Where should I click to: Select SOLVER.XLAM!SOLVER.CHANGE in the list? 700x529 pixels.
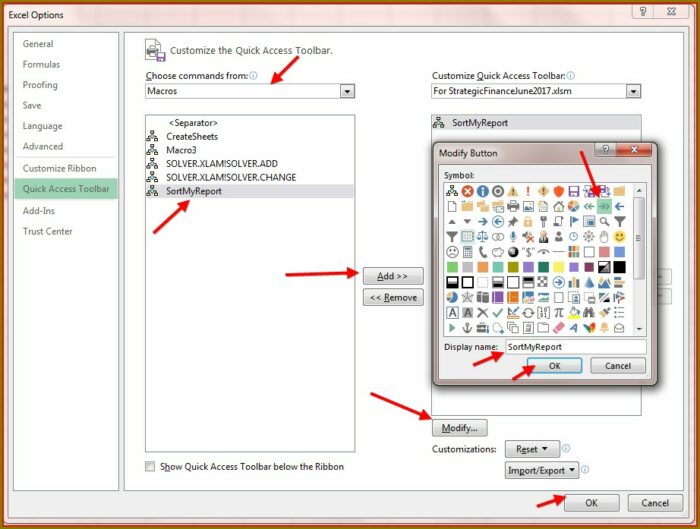(x=250, y=177)
